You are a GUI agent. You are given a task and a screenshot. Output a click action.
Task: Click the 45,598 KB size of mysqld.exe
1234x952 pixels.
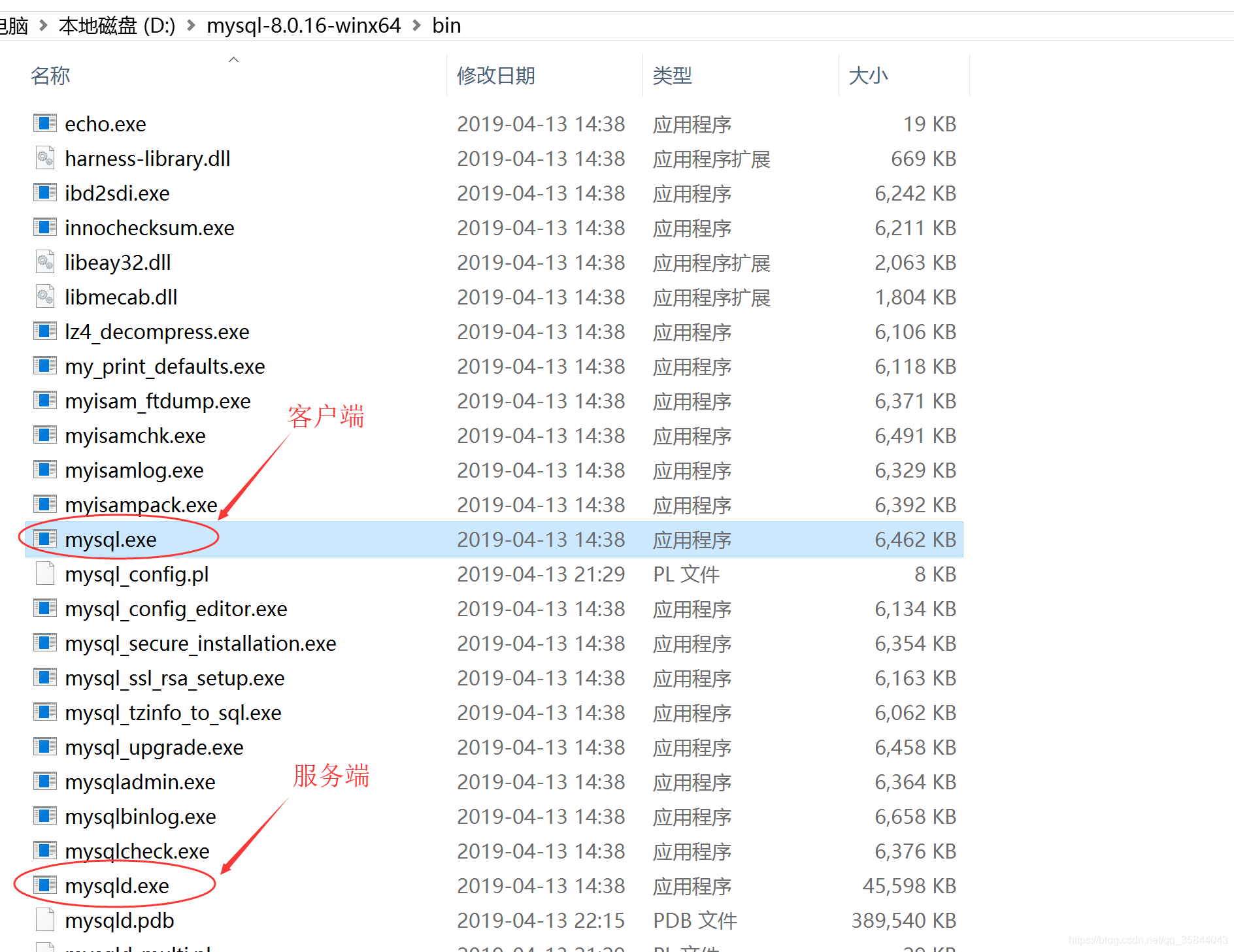(909, 886)
